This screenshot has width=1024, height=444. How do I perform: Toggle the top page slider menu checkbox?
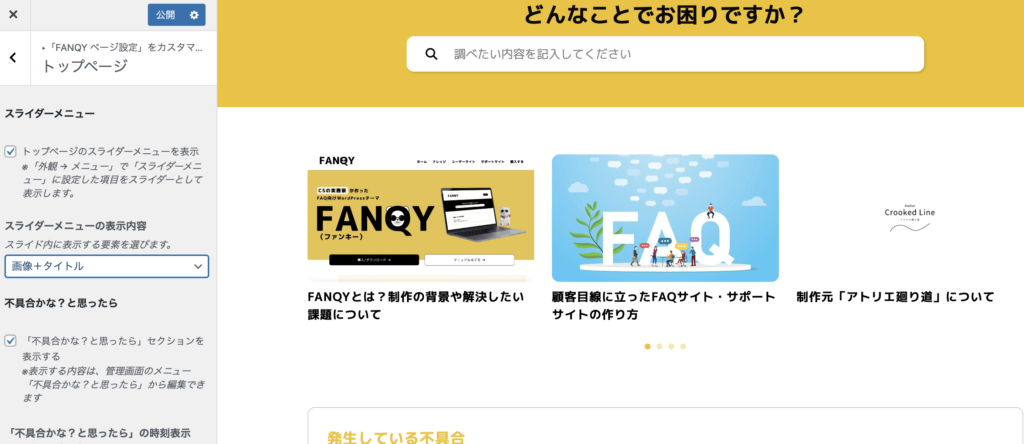point(10,151)
